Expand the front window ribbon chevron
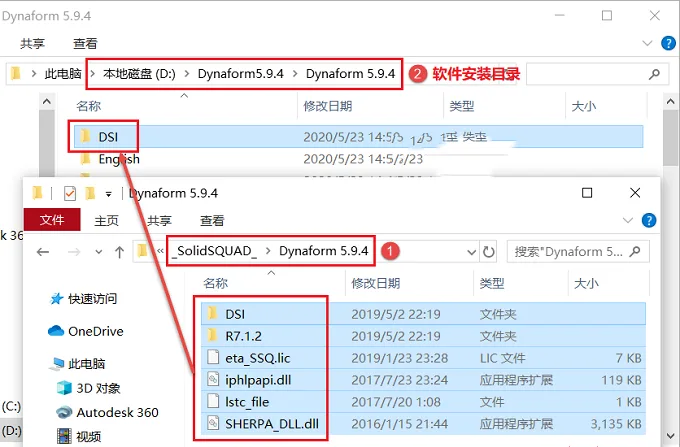This screenshot has height=447, width=680. click(x=628, y=220)
